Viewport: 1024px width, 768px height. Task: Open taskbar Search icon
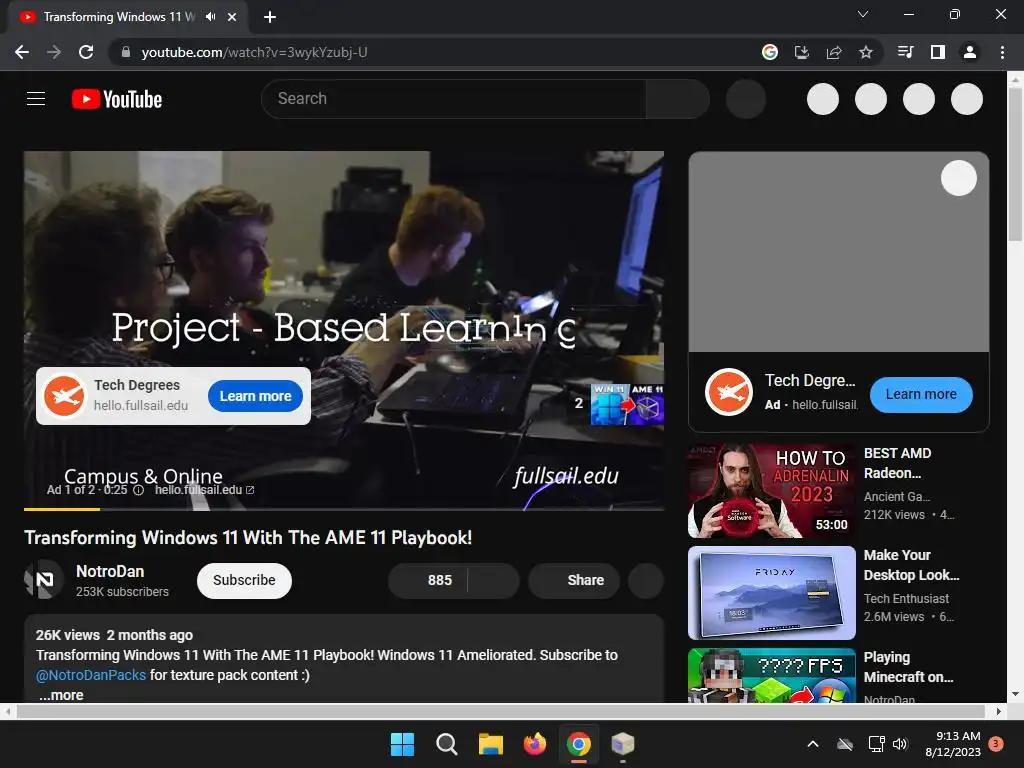coord(447,744)
